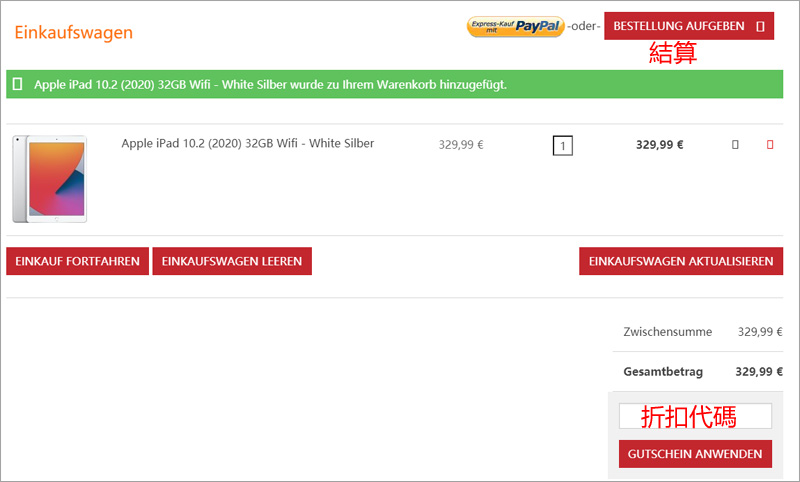Click Einkaufswagen leeren button
Image resolution: width=800 pixels, height=482 pixels.
pyautogui.click(x=232, y=261)
